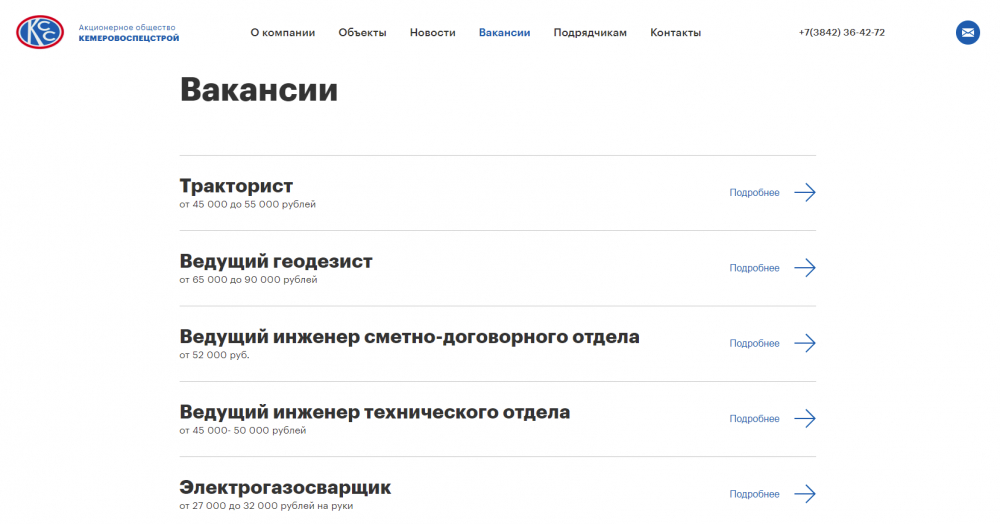Screen dimensions: 1000x524
Task: Go to the Объекты menu item
Action: tap(362, 33)
